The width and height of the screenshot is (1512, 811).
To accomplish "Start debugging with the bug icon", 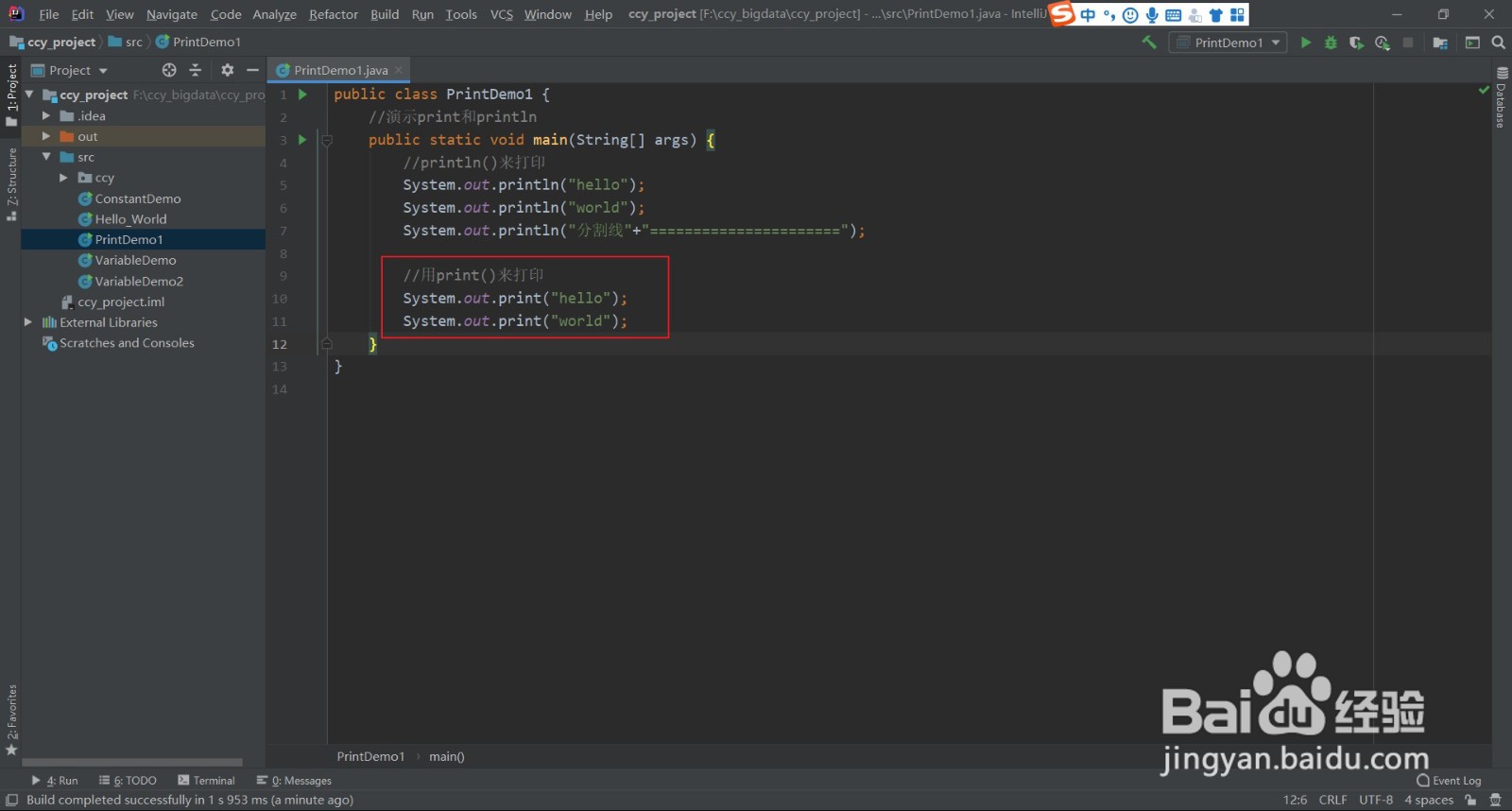I will pyautogui.click(x=1331, y=43).
